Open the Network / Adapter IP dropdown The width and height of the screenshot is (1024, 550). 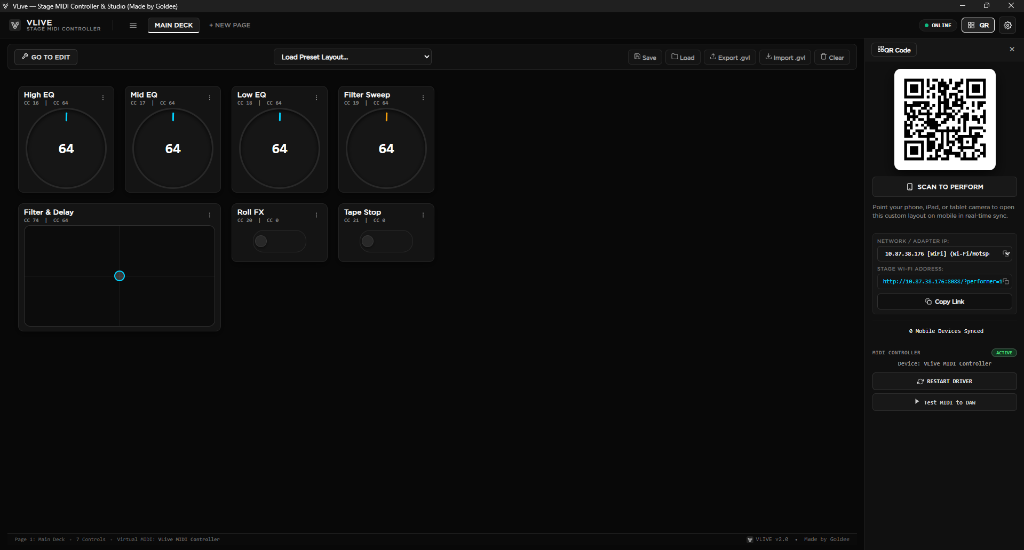click(944, 253)
